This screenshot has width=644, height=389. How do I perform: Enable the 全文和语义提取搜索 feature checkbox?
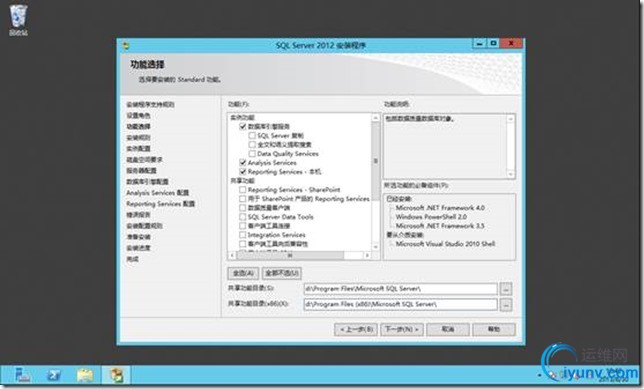pos(252,145)
